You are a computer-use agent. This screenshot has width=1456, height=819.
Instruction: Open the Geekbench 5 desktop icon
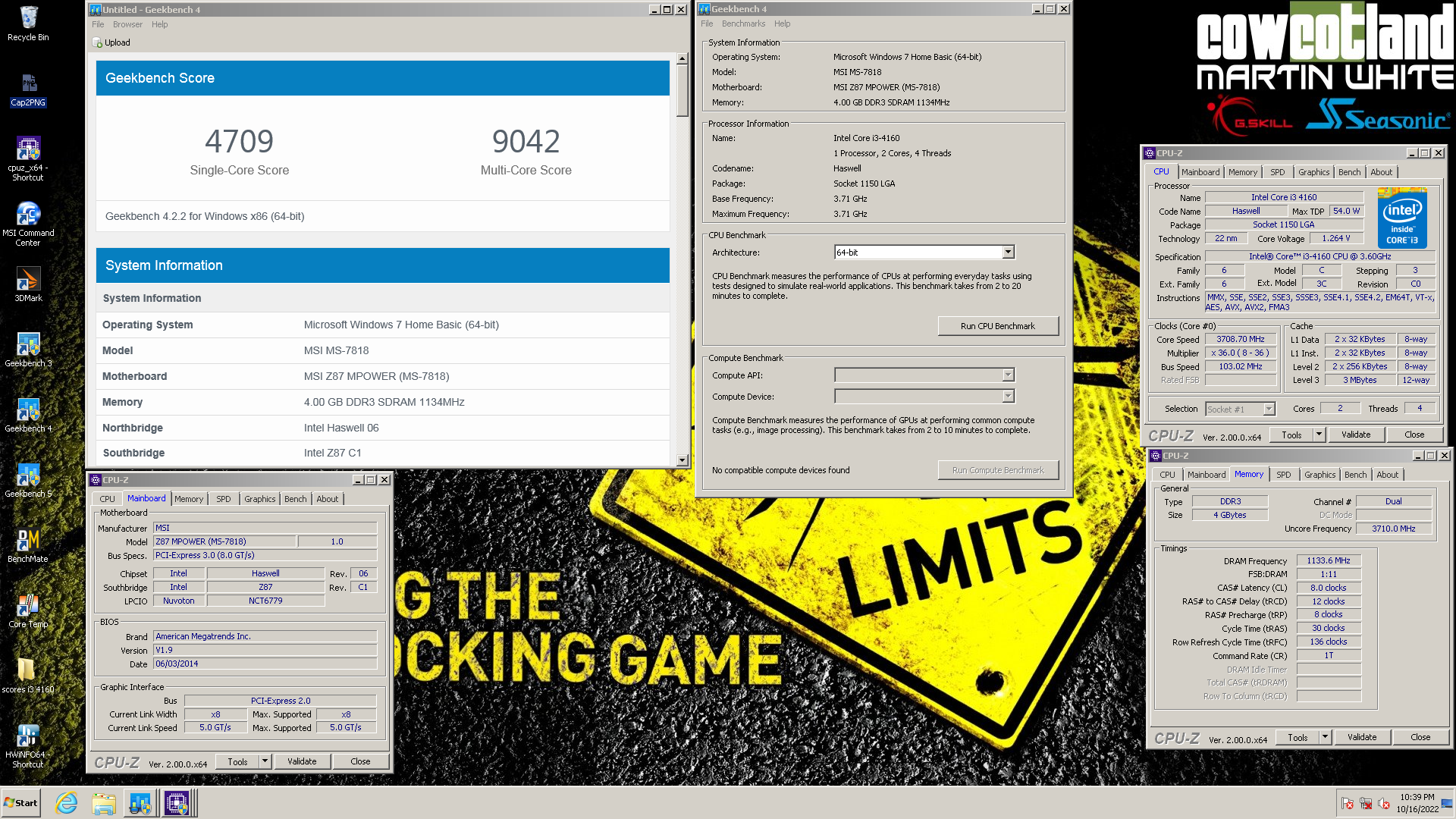(28, 480)
